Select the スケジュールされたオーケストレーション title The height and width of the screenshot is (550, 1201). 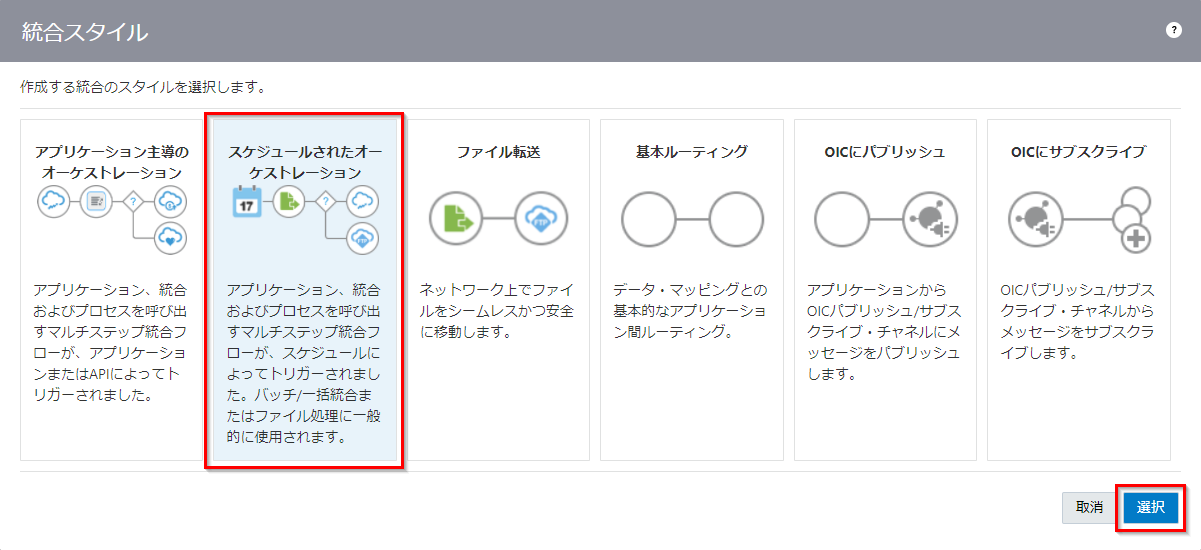pos(306,162)
